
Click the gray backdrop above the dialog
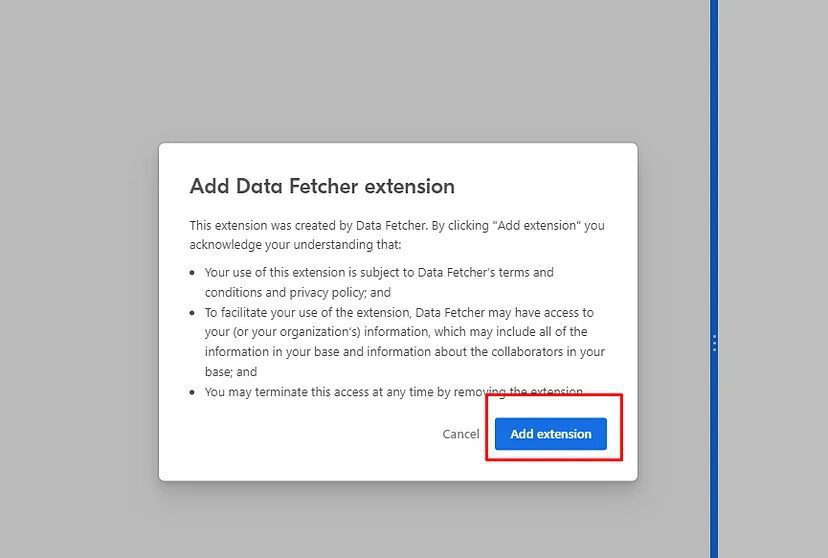click(400, 70)
